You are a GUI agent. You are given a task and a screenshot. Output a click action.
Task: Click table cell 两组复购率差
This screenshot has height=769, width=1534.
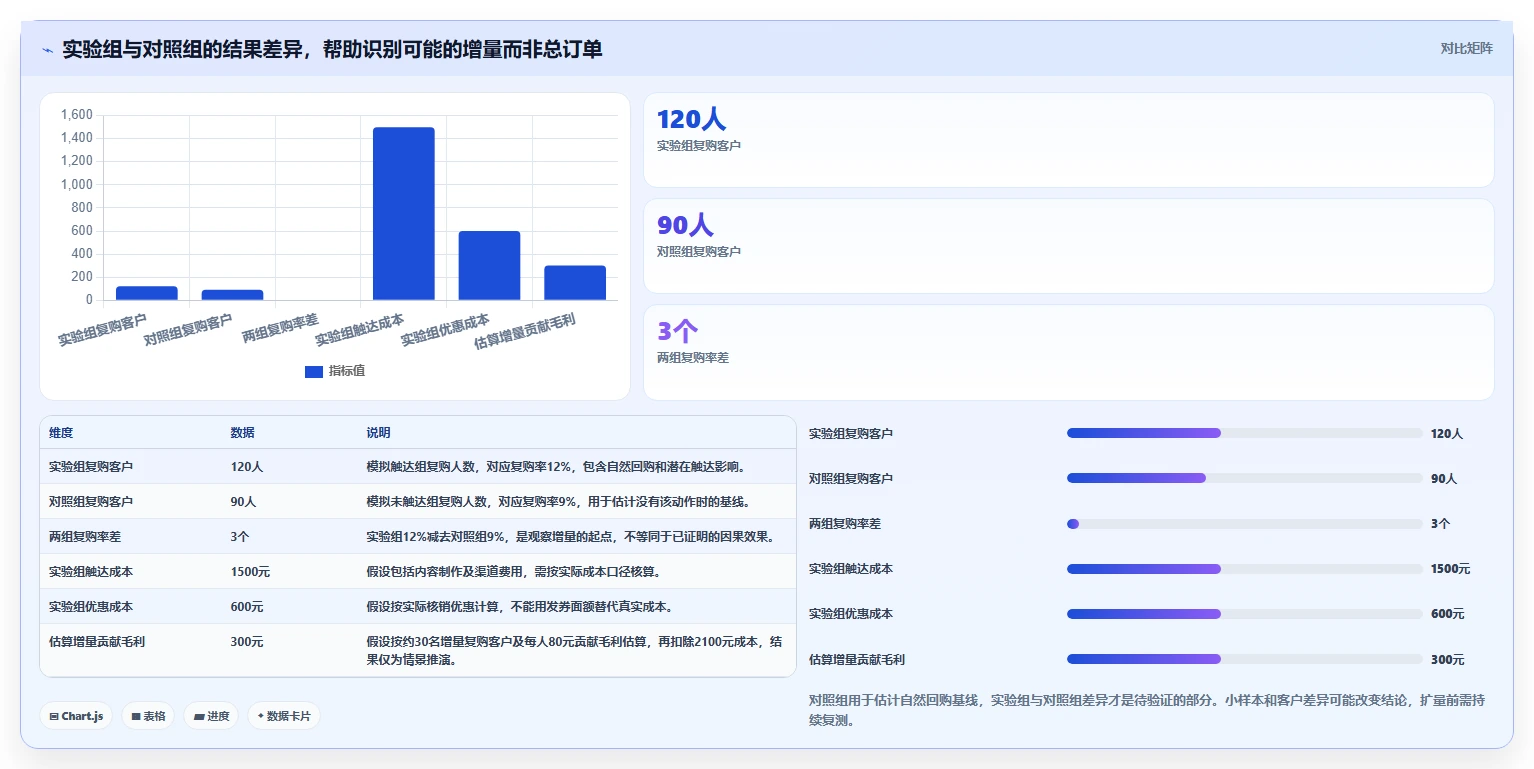(85, 537)
